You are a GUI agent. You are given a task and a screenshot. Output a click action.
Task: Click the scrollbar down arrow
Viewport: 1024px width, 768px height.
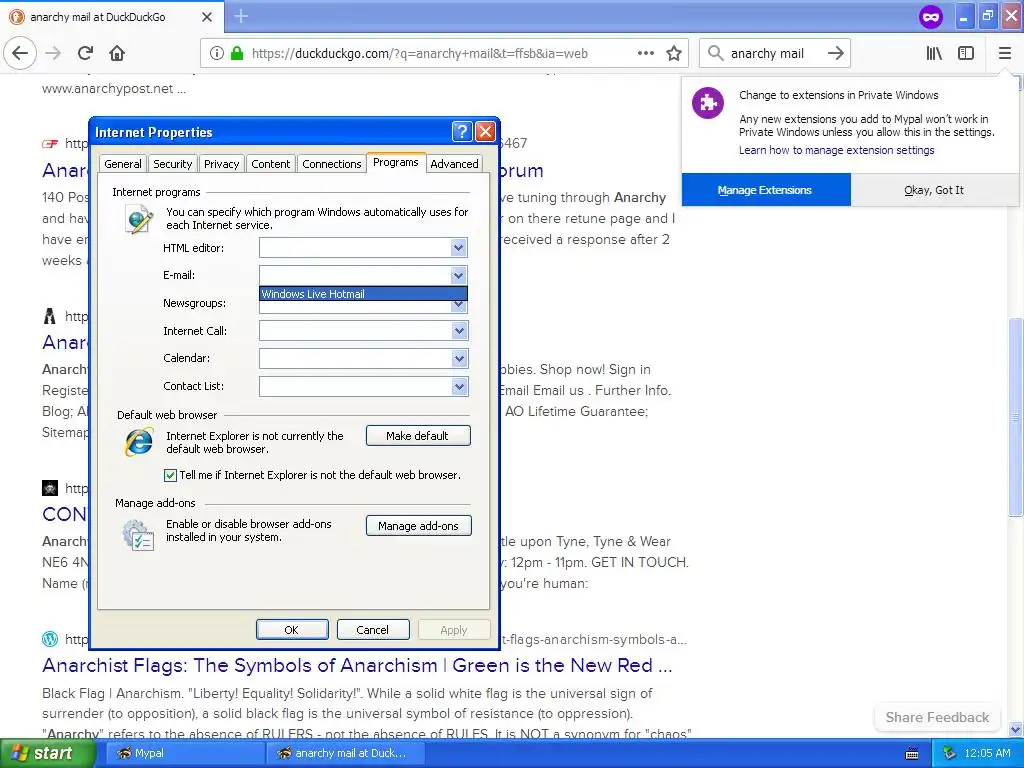(1014, 729)
